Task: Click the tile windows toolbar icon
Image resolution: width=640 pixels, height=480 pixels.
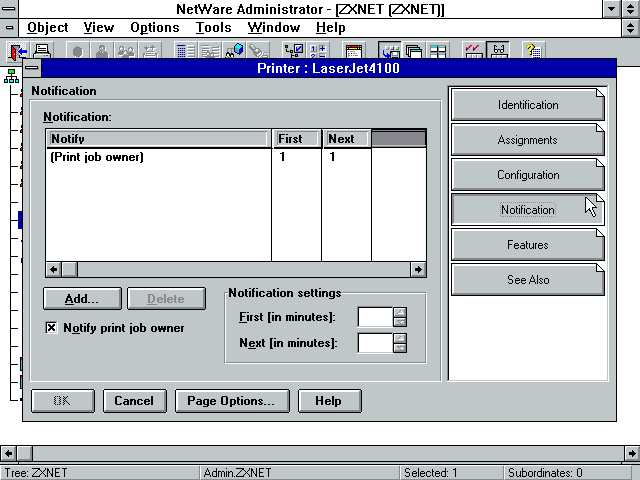Action: 438,51
